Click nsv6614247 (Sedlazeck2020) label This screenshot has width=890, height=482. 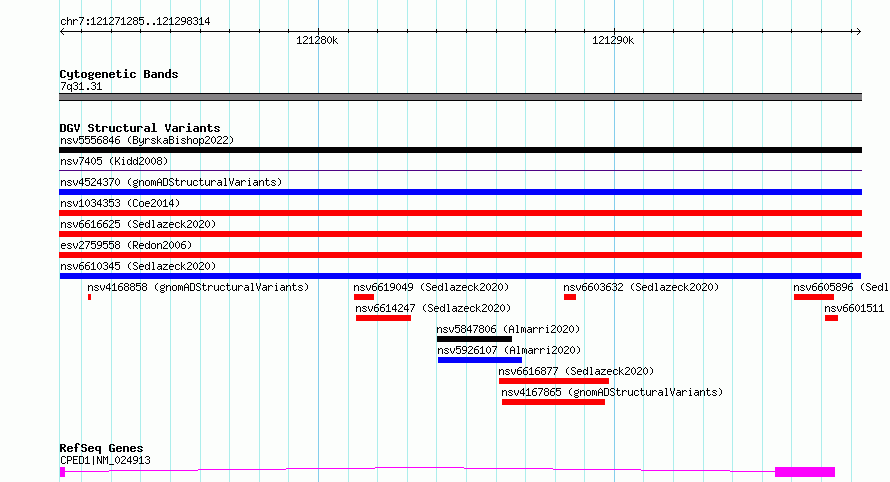433,308
